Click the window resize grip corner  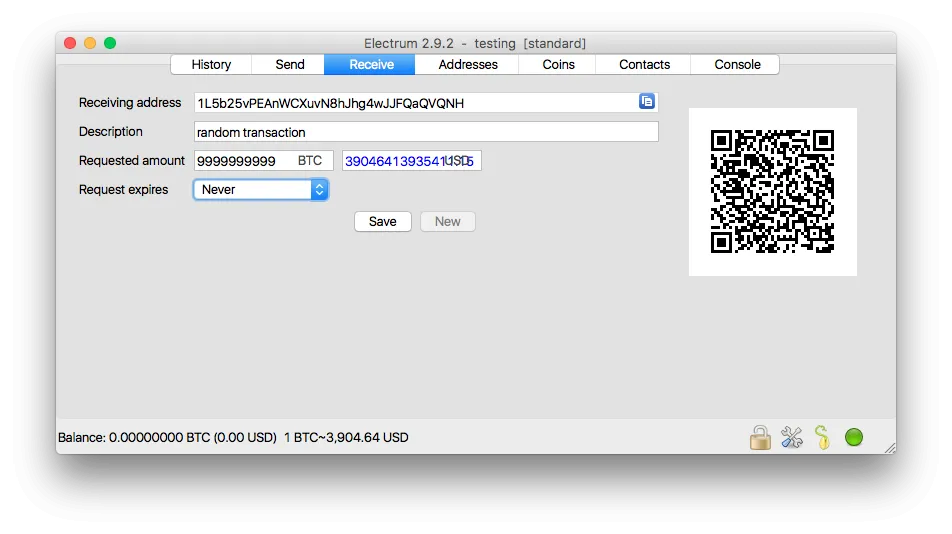pos(889,448)
